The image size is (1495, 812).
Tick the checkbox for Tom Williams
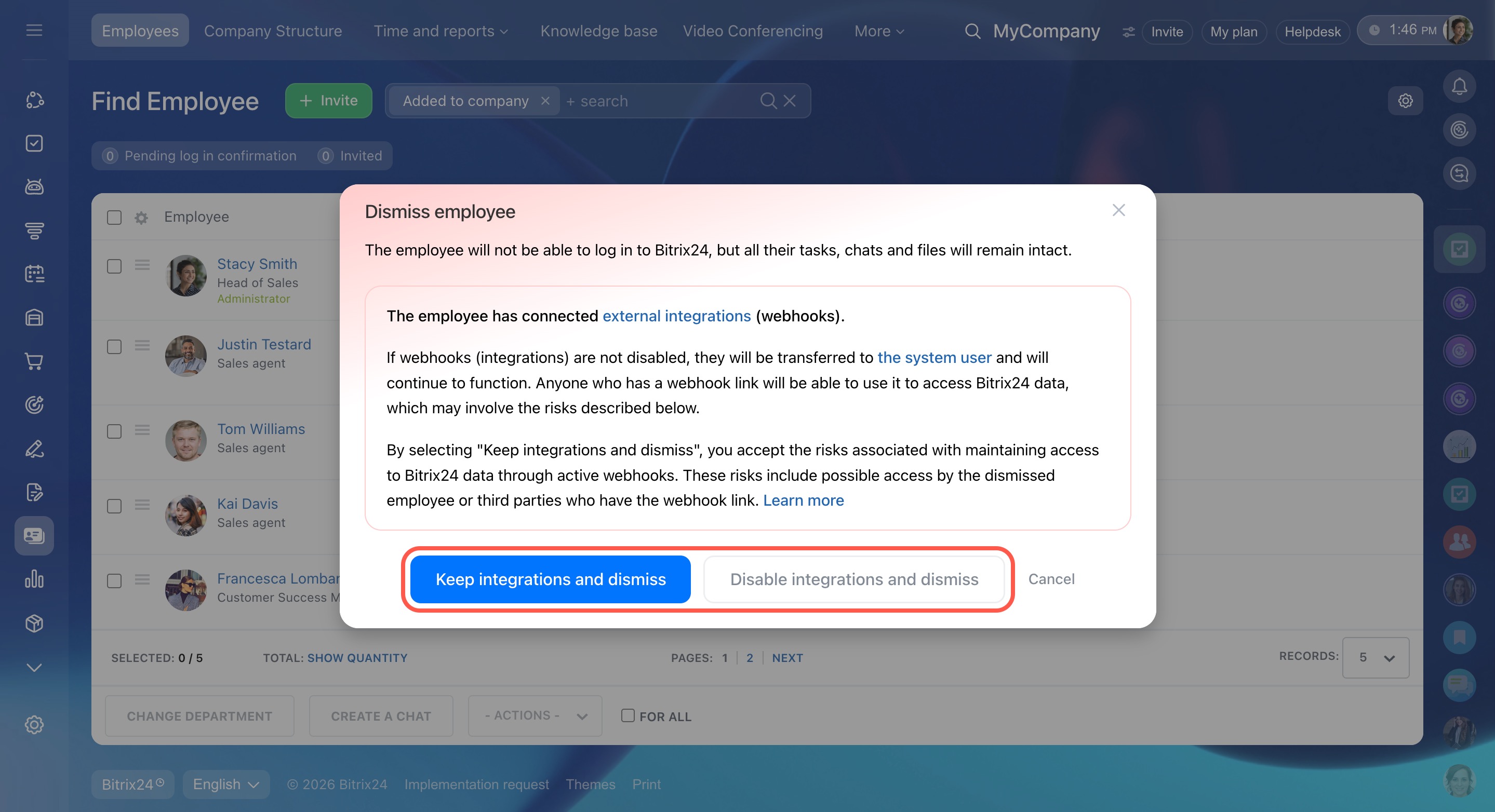[x=114, y=431]
